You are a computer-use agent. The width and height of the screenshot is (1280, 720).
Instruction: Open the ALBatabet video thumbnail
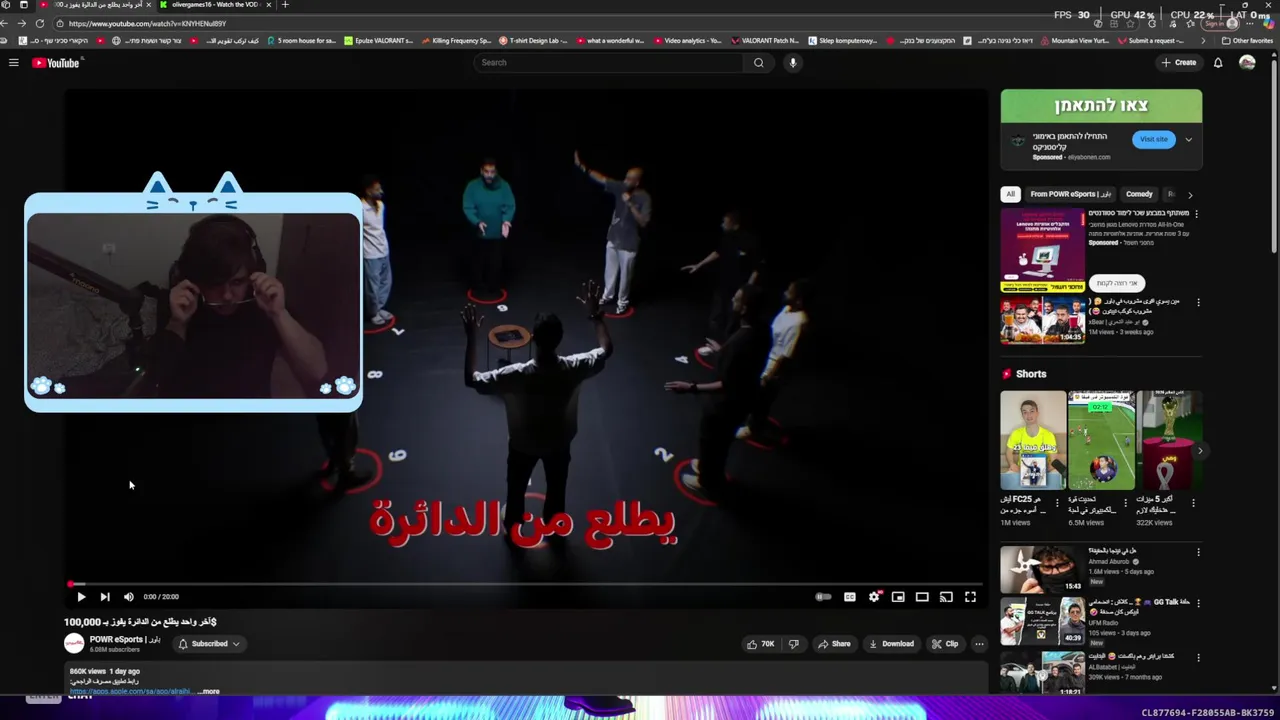1042,672
